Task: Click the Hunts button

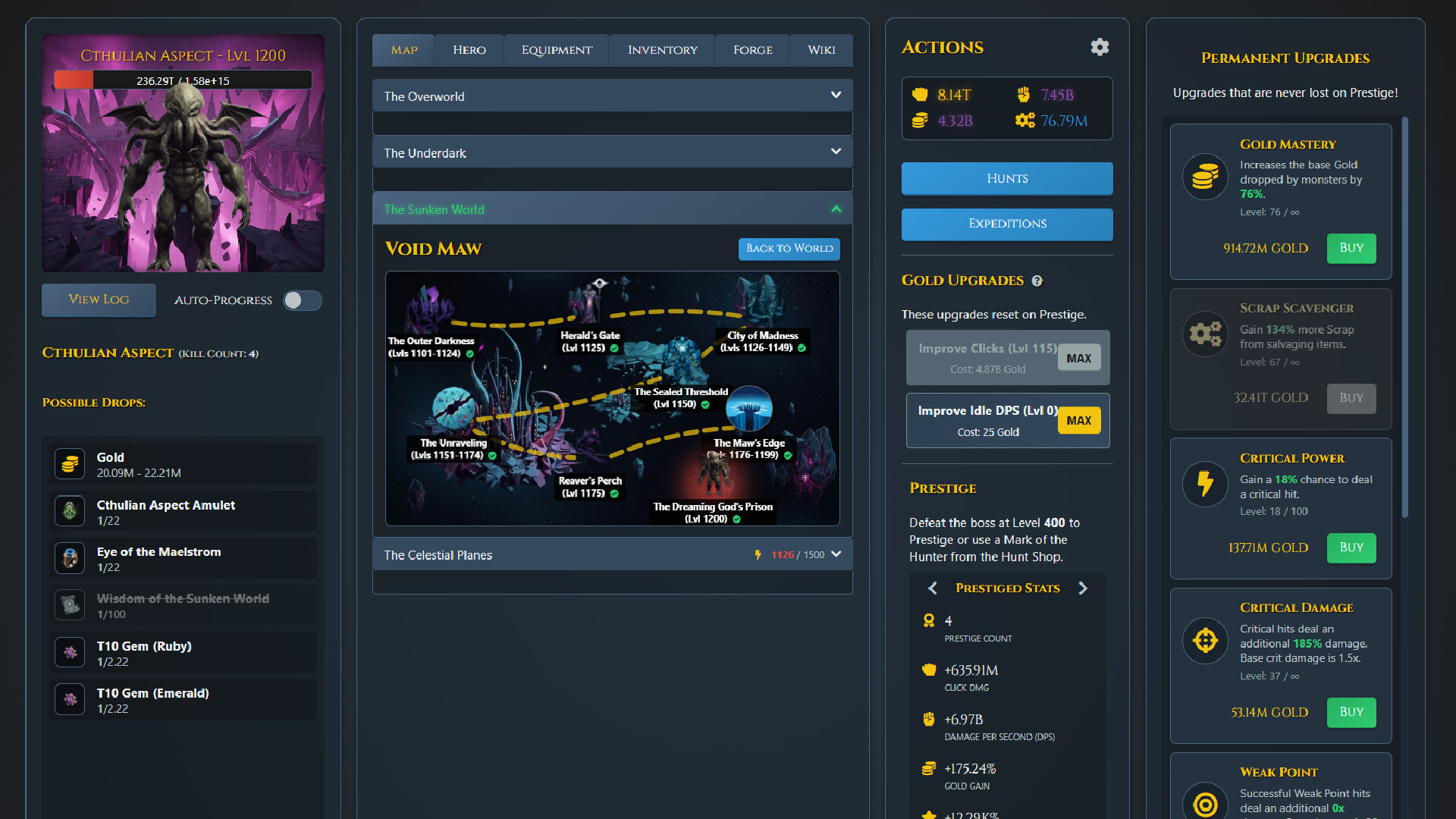Action: pos(1006,178)
